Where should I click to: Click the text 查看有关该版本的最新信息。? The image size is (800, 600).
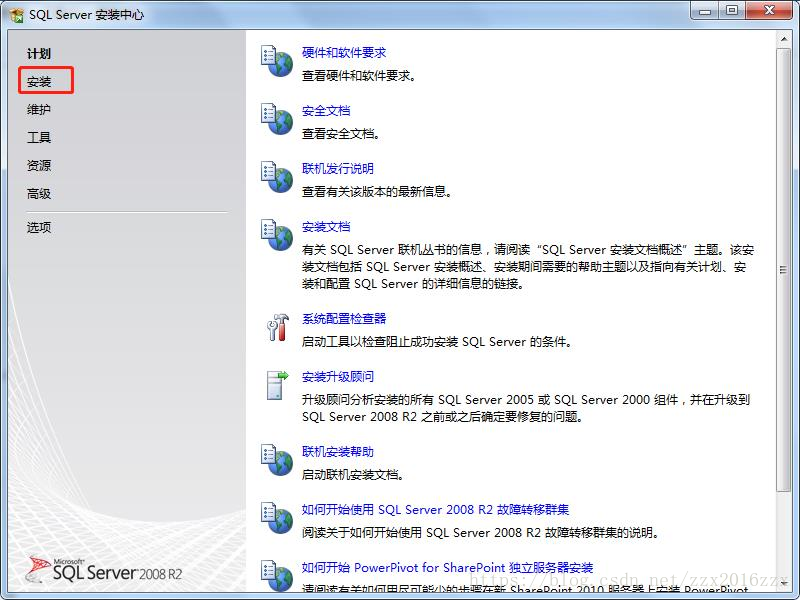tap(377, 192)
